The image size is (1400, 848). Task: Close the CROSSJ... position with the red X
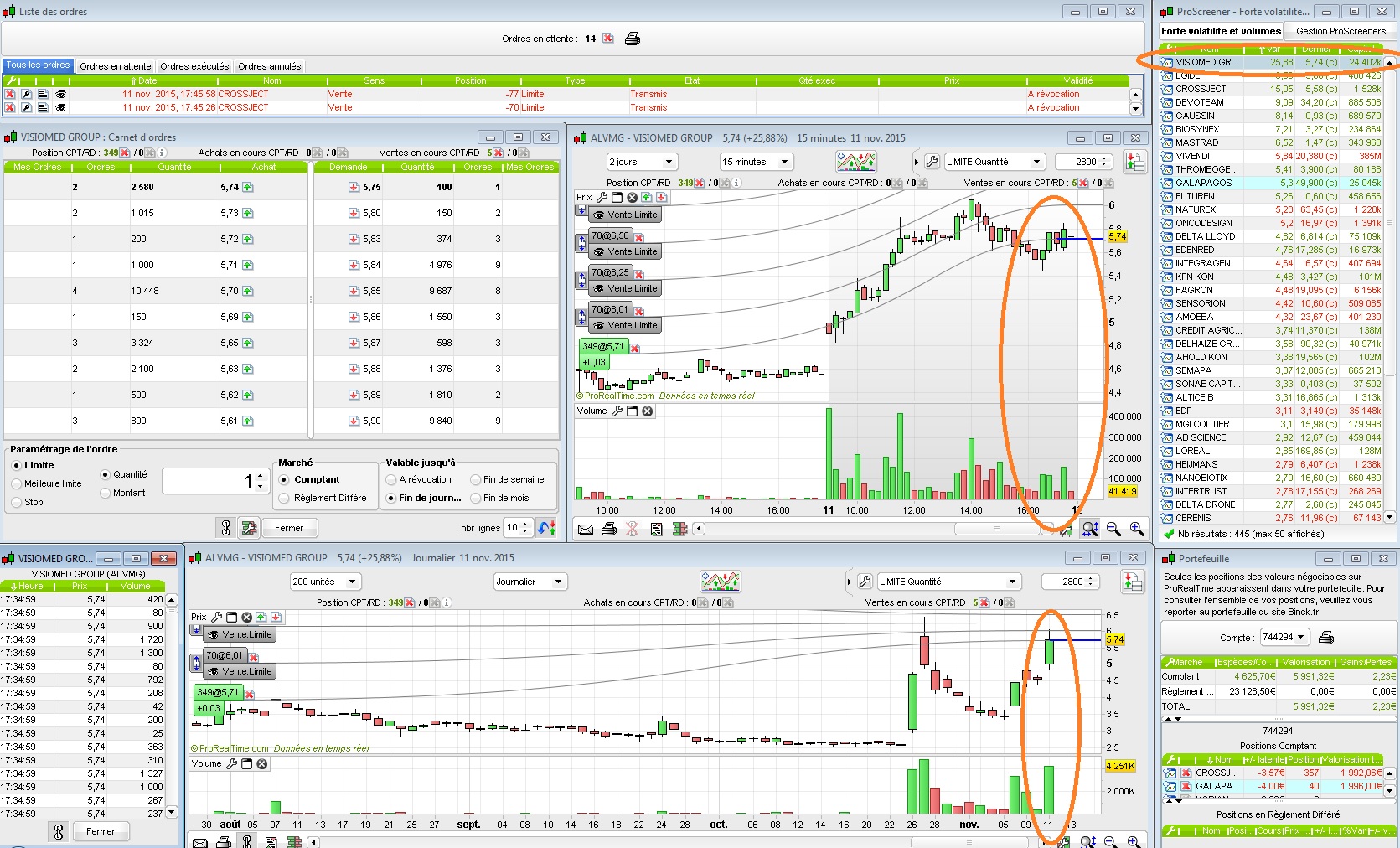pyautogui.click(x=1186, y=773)
